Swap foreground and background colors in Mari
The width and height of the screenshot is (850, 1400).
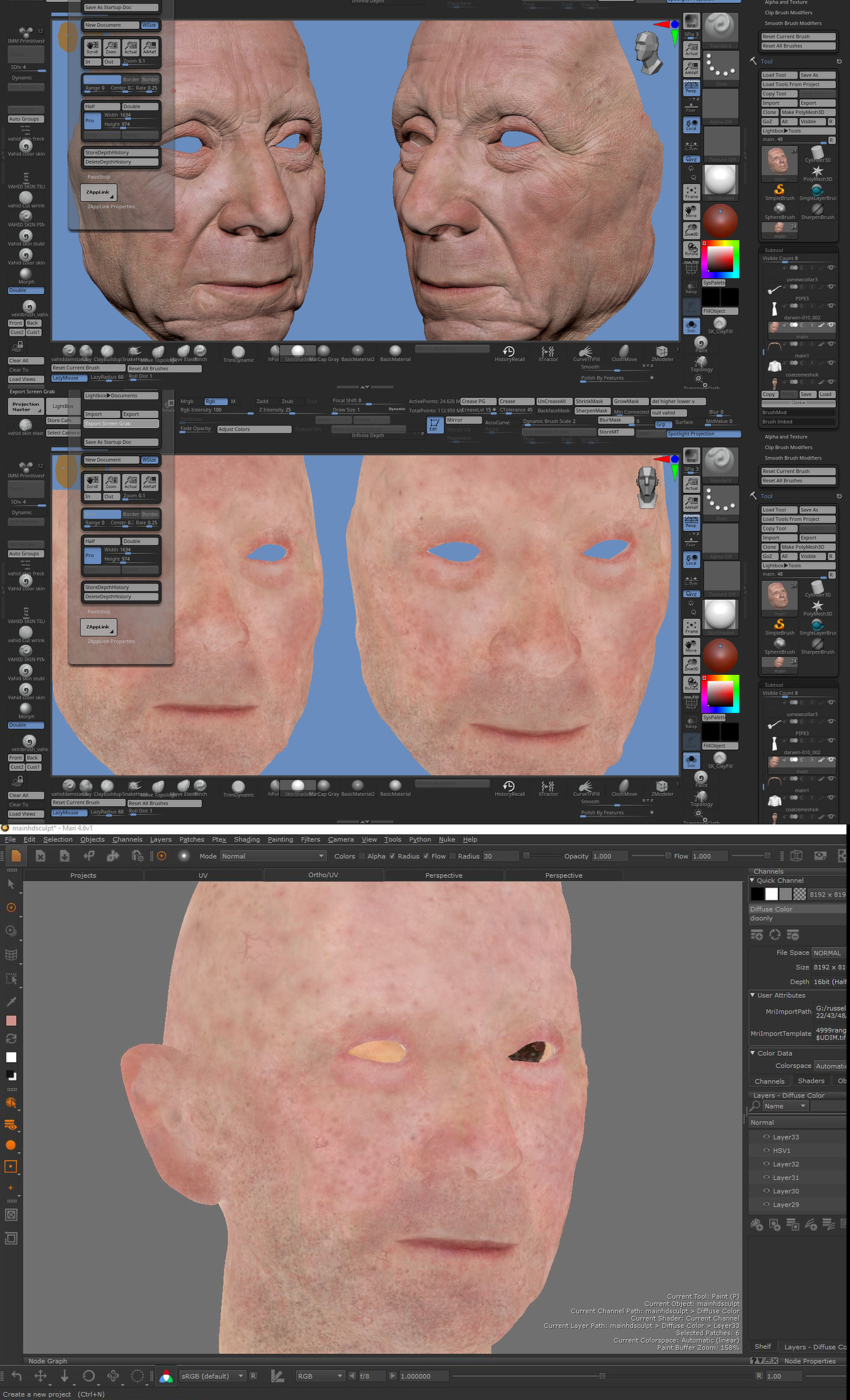coord(11,1039)
